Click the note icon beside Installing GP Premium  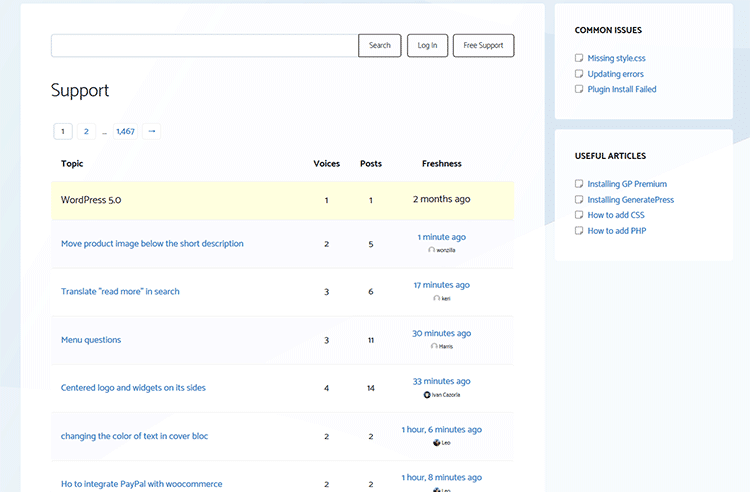click(579, 184)
